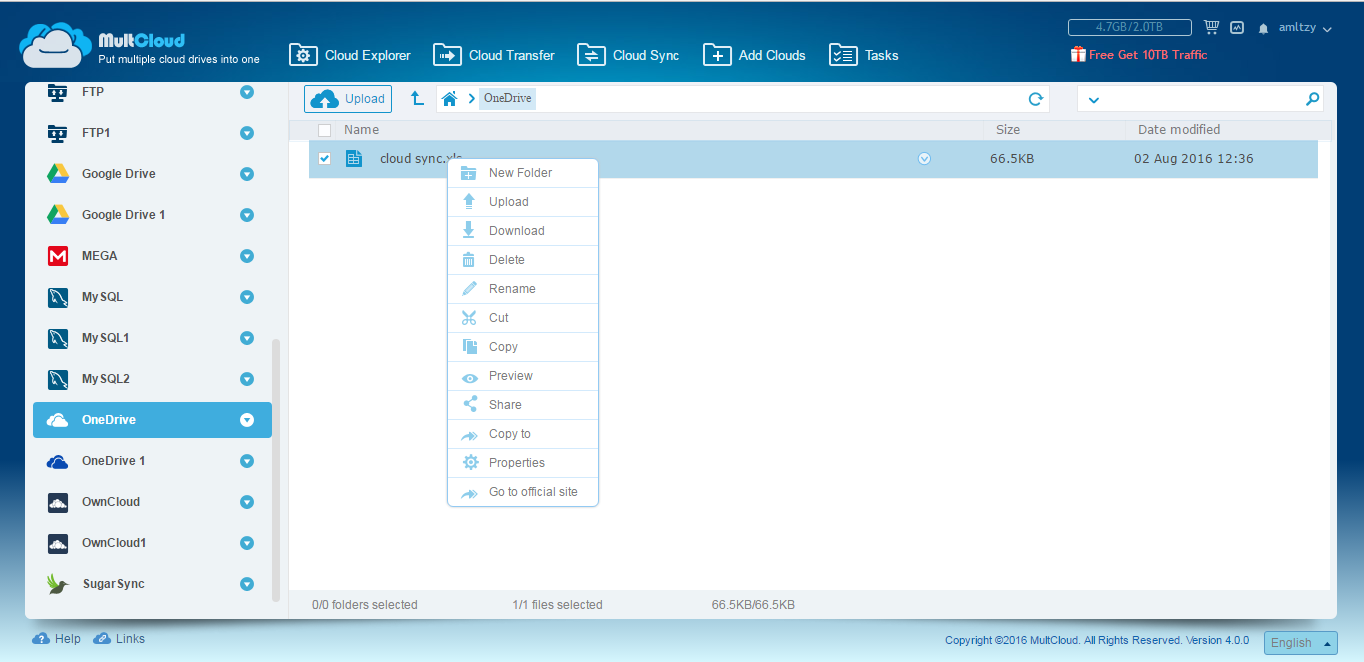This screenshot has height=662, width=1364.
Task: Choose Copy from context menu
Action: click(523, 347)
